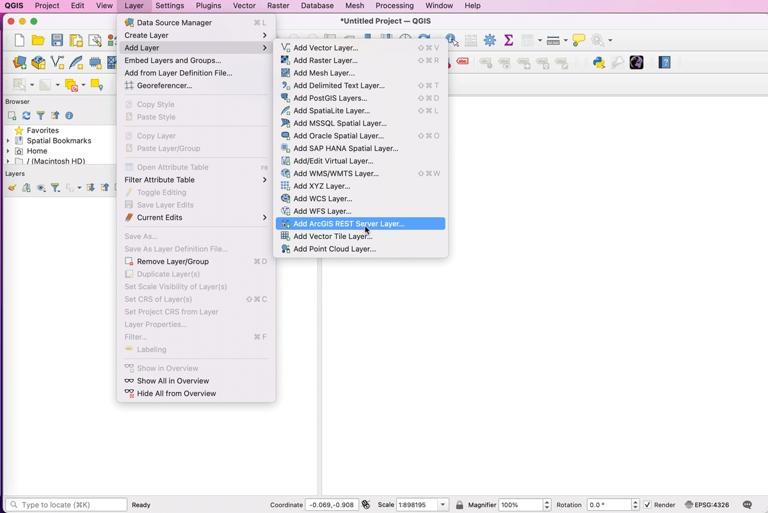
Task: Click the New Shapefile Layer toolbar icon
Action: point(57,63)
